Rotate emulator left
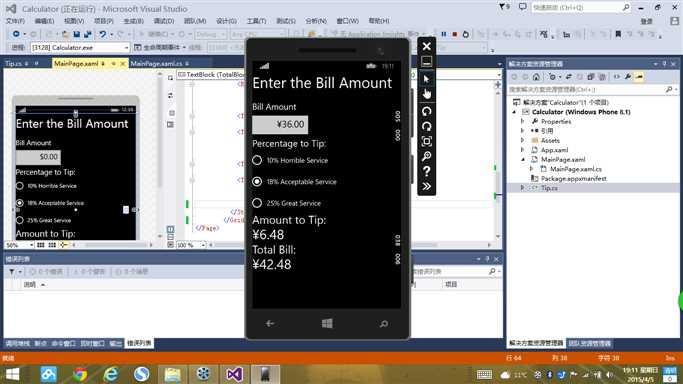Viewport: 683px width, 384px height. pos(426,111)
